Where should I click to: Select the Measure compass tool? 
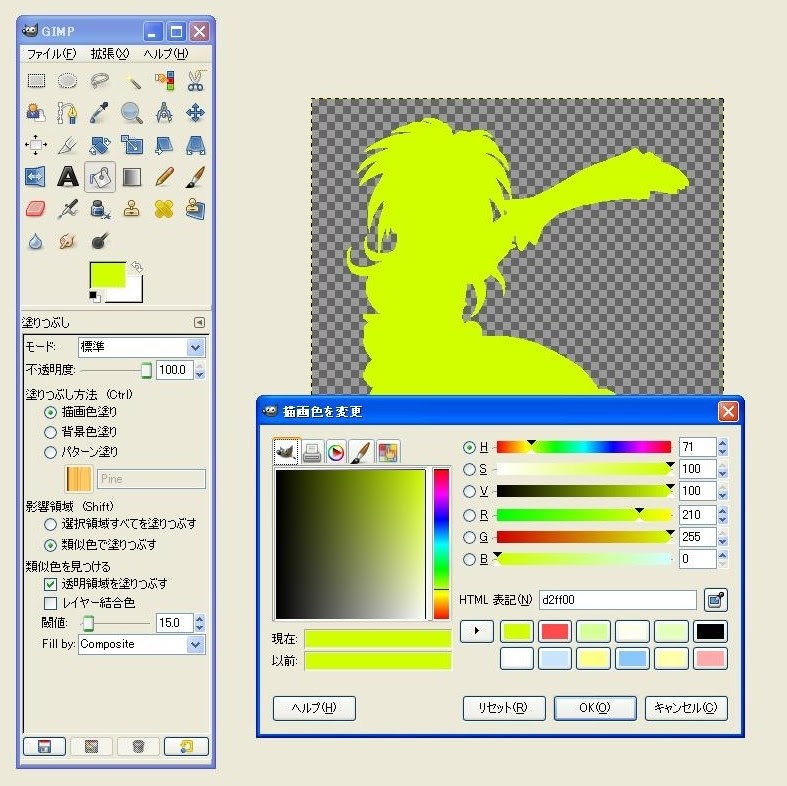pos(164,113)
